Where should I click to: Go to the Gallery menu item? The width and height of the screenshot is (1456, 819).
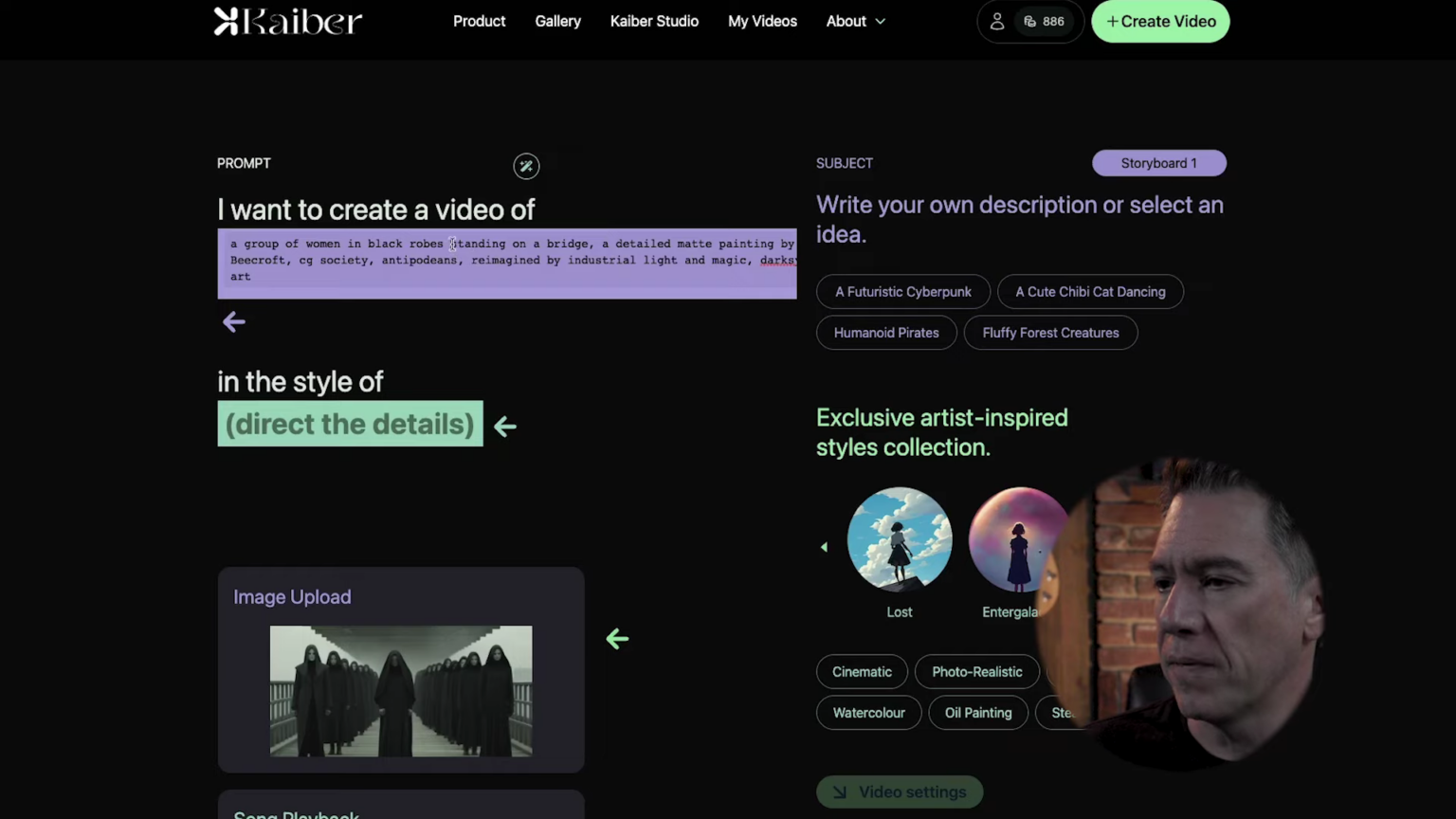coord(557,21)
